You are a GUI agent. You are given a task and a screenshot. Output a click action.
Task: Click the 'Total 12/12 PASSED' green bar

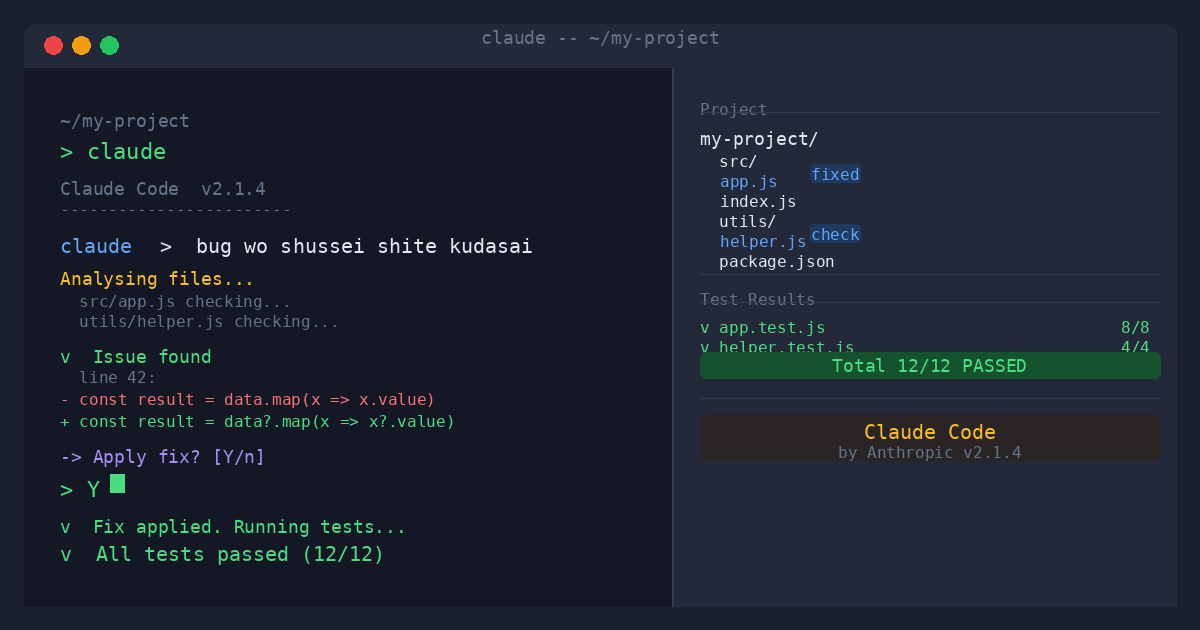click(930, 366)
